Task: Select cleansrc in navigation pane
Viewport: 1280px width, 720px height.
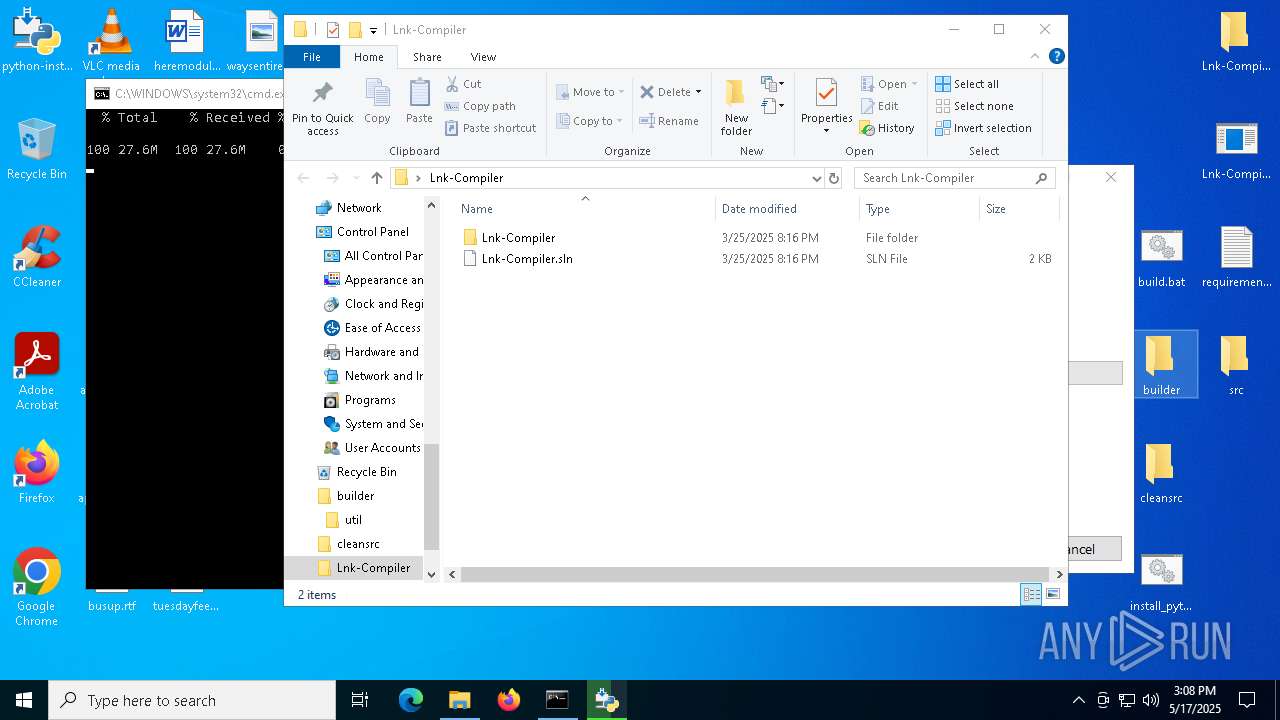Action: coord(358,544)
